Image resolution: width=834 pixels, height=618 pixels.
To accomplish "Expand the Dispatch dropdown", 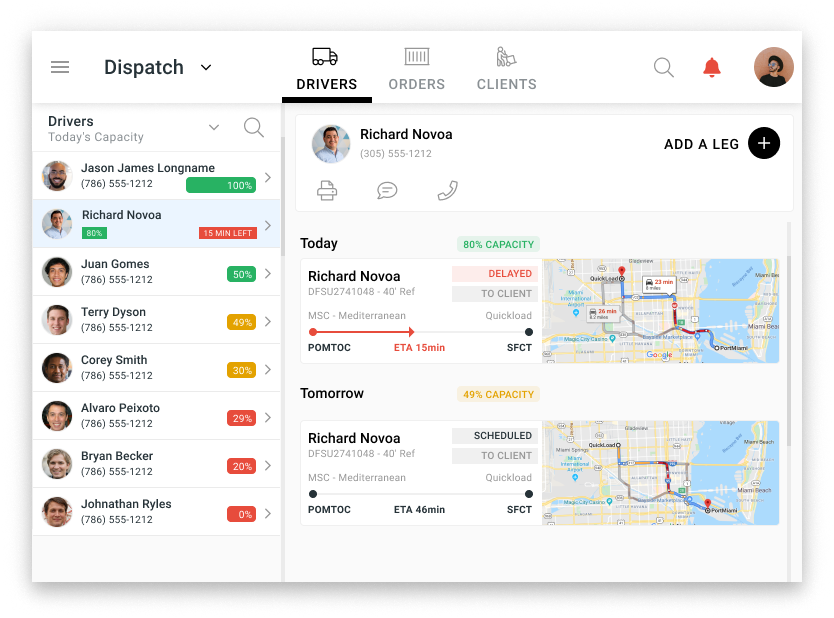I will tap(206, 67).
